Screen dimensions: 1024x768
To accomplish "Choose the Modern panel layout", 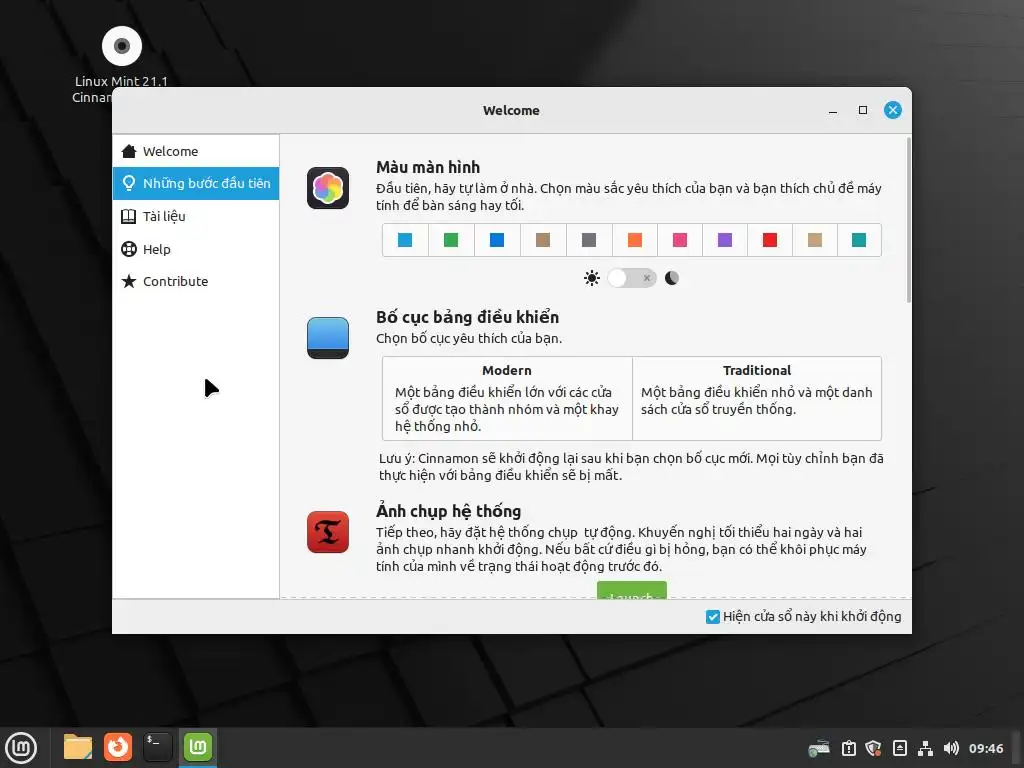I will [507, 398].
